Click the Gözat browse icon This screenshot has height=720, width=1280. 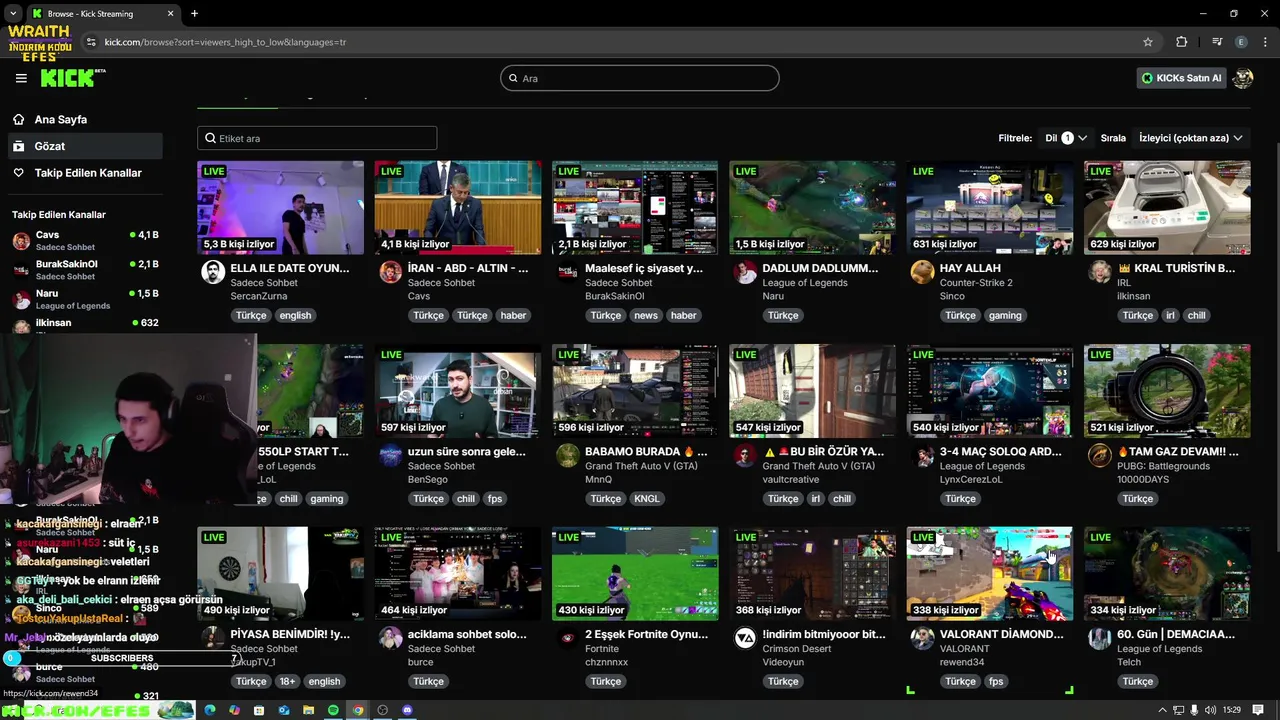(19, 146)
